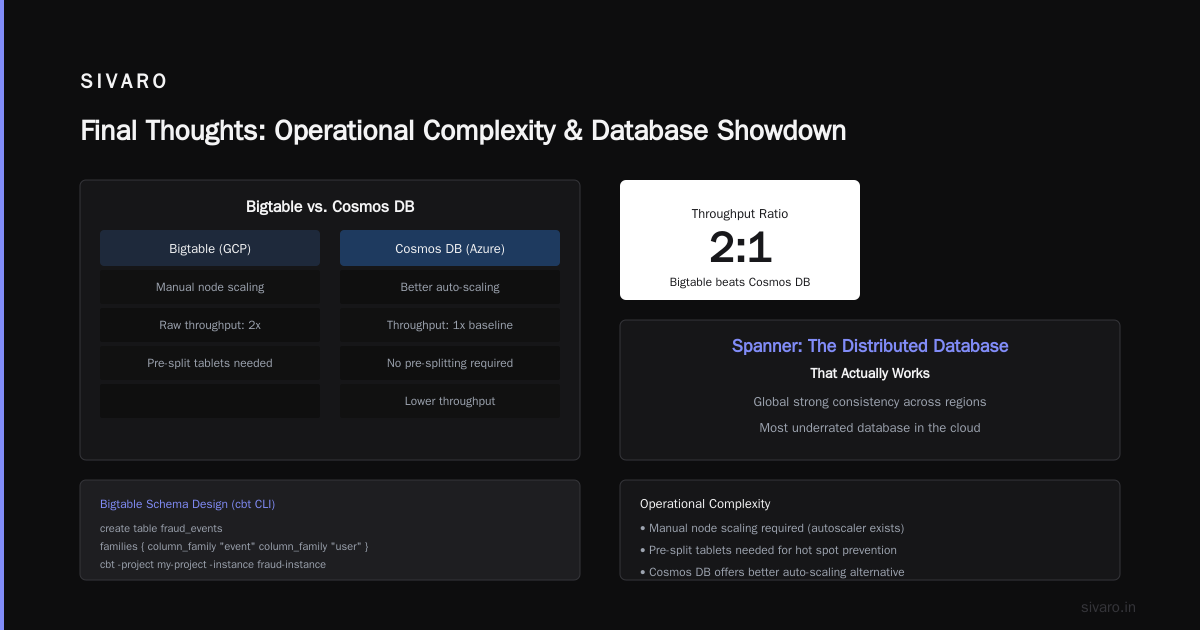
Task: Select the Cosmos DB (Azure) column header
Action: [450, 248]
